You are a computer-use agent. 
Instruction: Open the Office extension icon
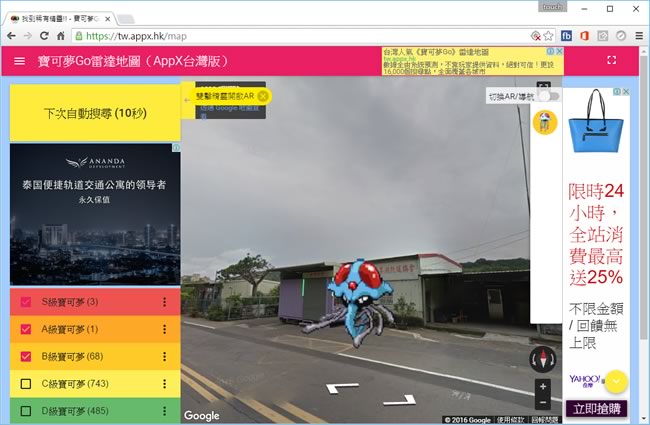tap(585, 36)
